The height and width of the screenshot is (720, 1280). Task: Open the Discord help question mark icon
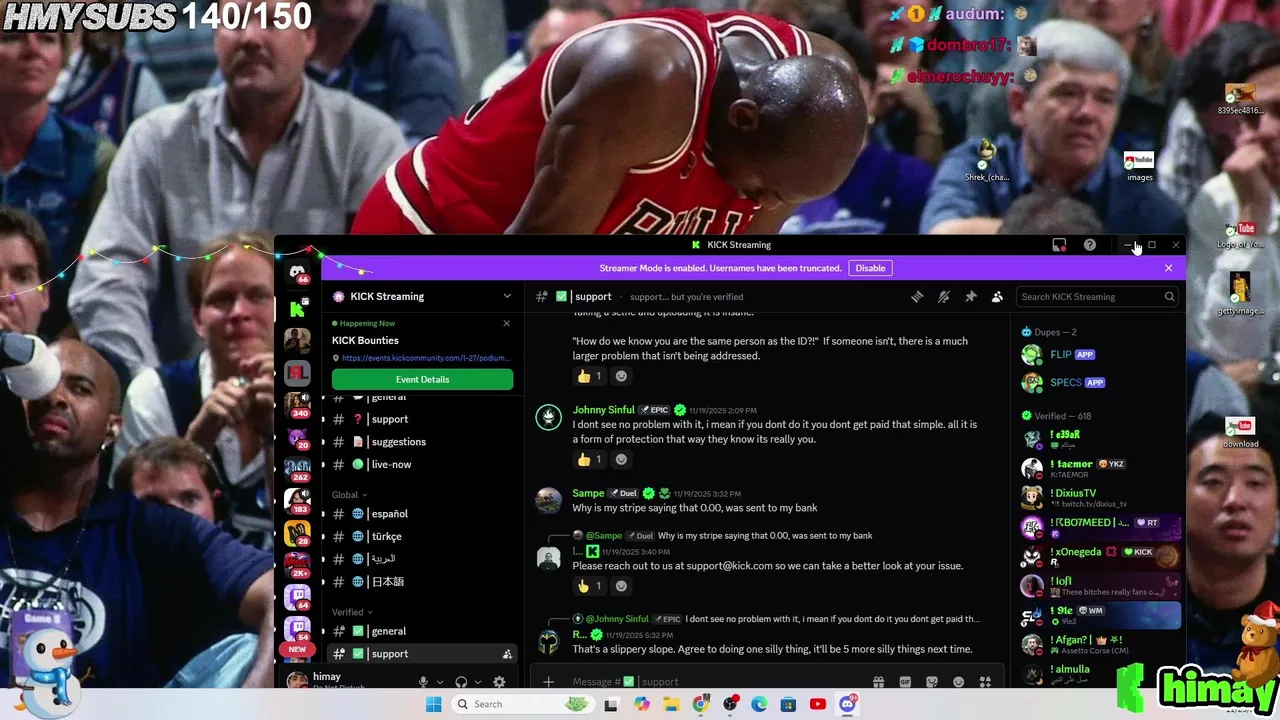1090,245
